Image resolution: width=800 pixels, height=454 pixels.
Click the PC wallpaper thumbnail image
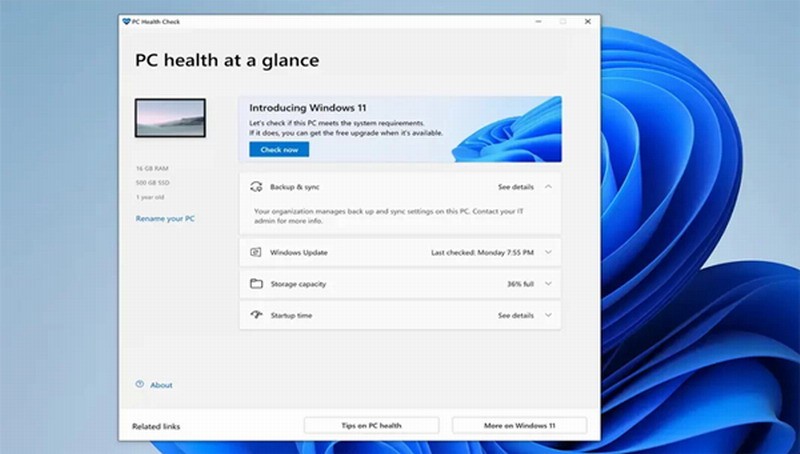pyautogui.click(x=170, y=118)
